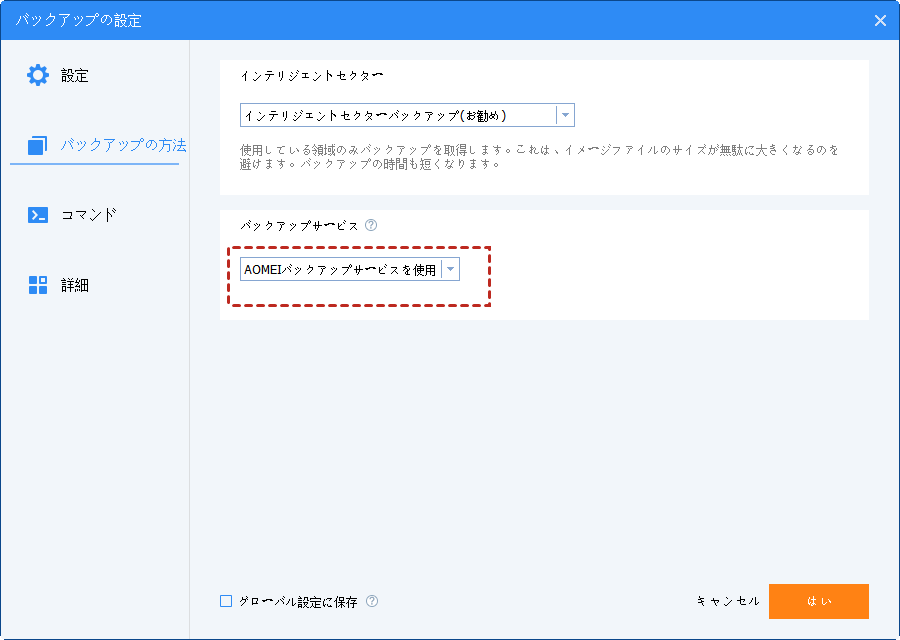The image size is (900, 640).
Task: Open the 詳細 tab
Action: click(x=75, y=285)
